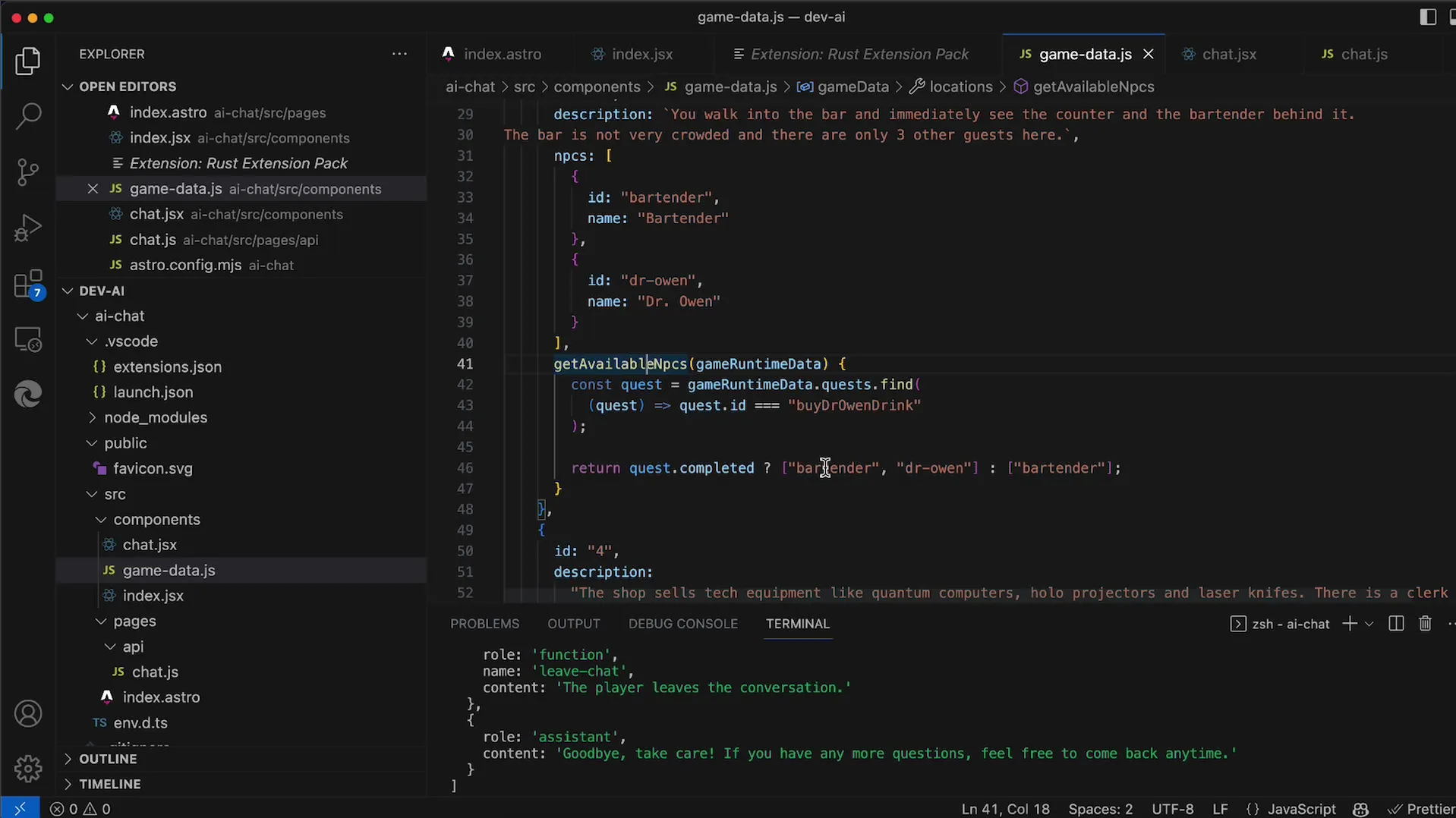The height and width of the screenshot is (818, 1456).
Task: Create a new terminal with plus icon
Action: coord(1349,624)
